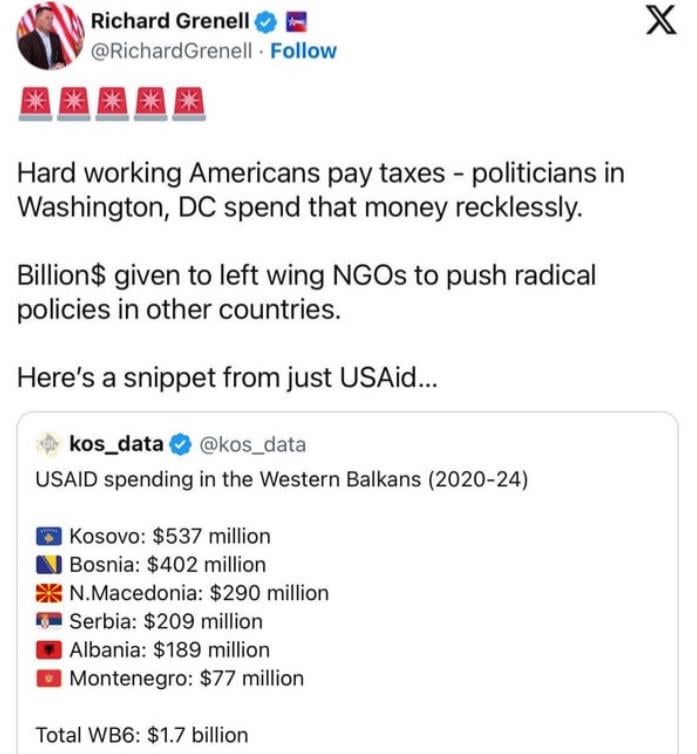
Task: Open the @RichardGrenell handle link
Action: point(172,50)
